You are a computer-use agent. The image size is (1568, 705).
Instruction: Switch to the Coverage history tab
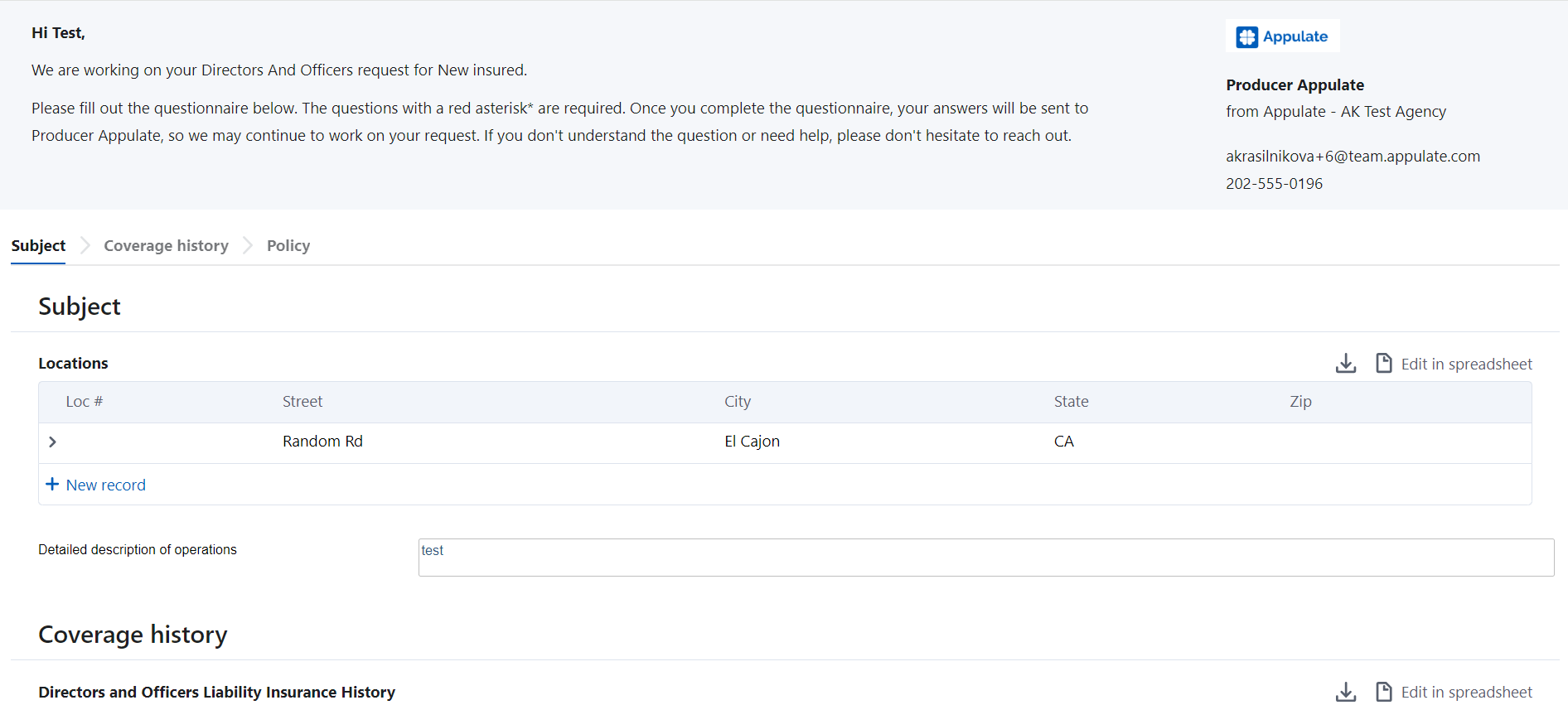point(166,246)
